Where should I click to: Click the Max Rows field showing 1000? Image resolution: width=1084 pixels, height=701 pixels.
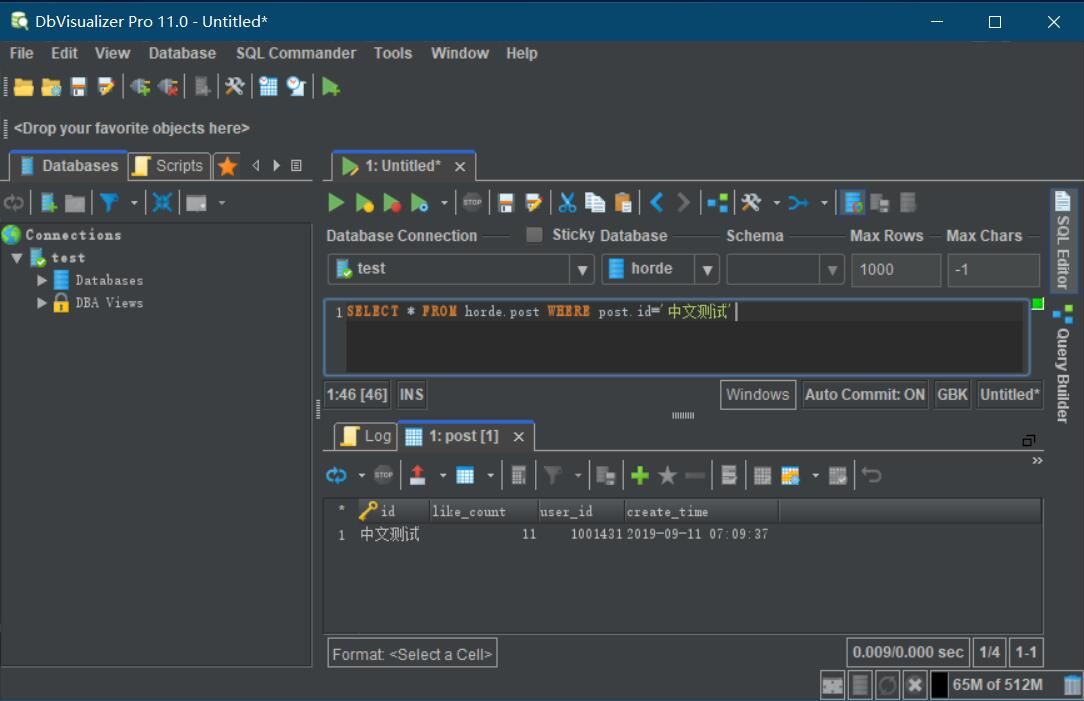896,270
